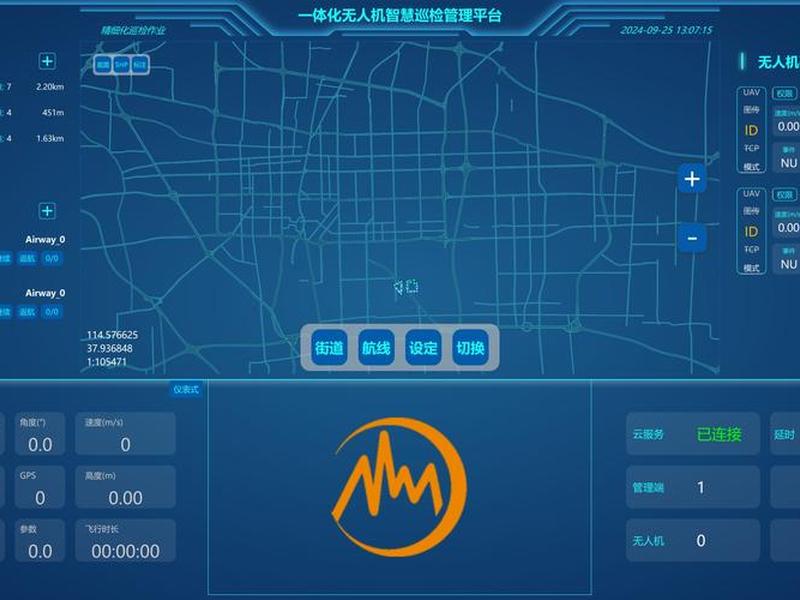Click the 云服务 已连接 status card
This screenshot has height=600, width=800.
coord(693,434)
